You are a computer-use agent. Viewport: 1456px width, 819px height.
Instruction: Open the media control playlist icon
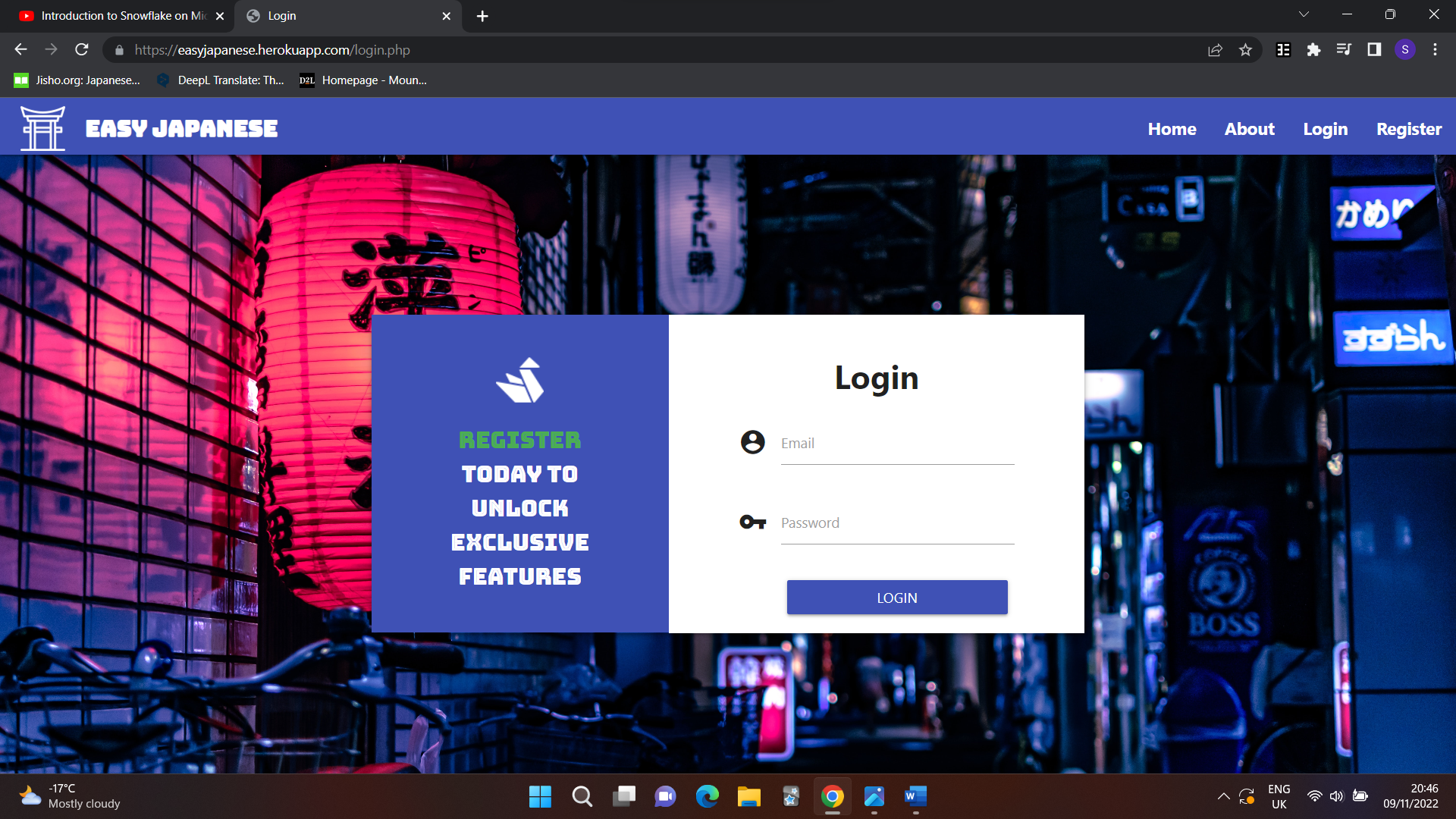coord(1344,50)
